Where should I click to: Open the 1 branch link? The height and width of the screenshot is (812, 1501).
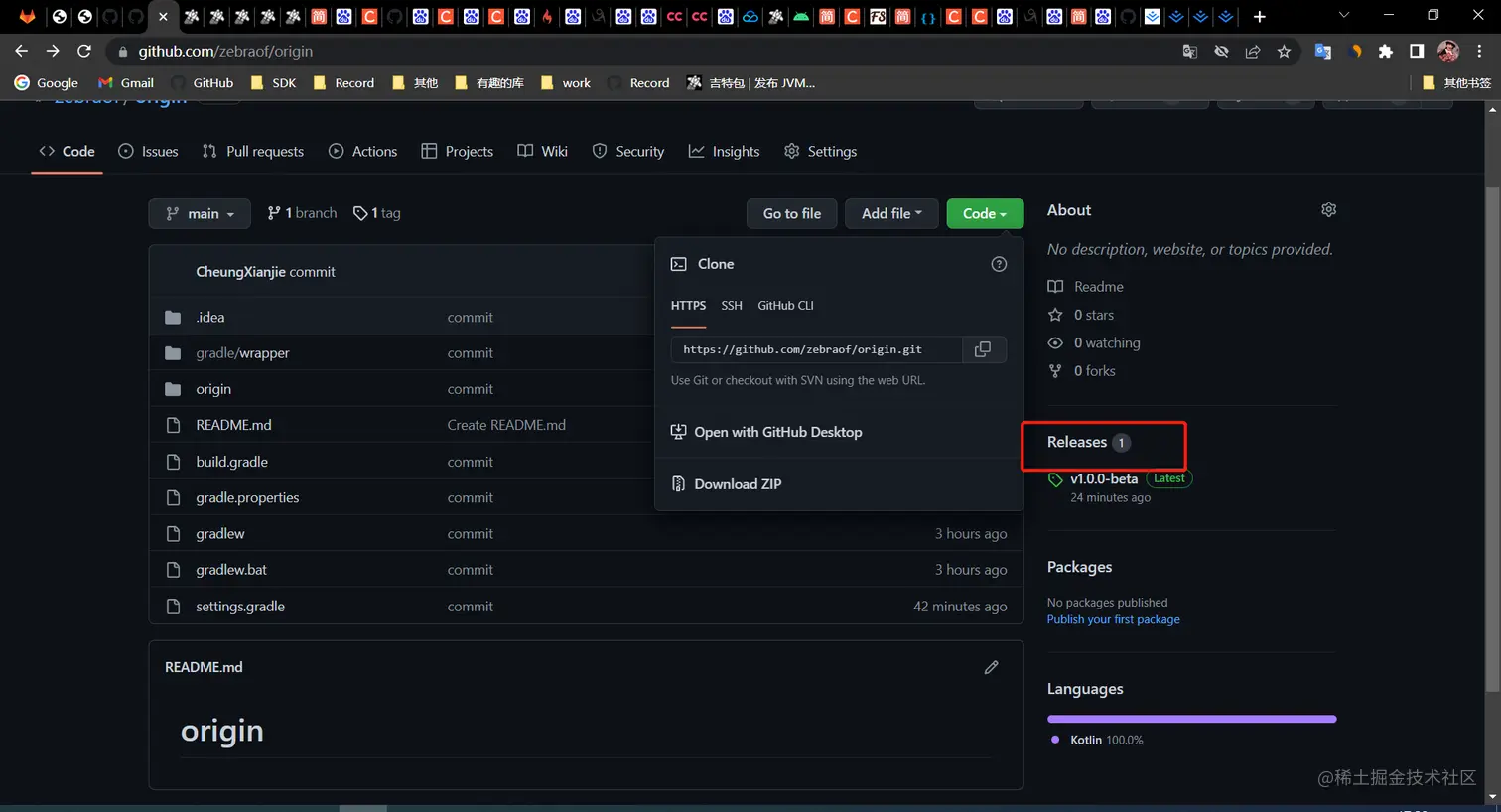pyautogui.click(x=302, y=213)
